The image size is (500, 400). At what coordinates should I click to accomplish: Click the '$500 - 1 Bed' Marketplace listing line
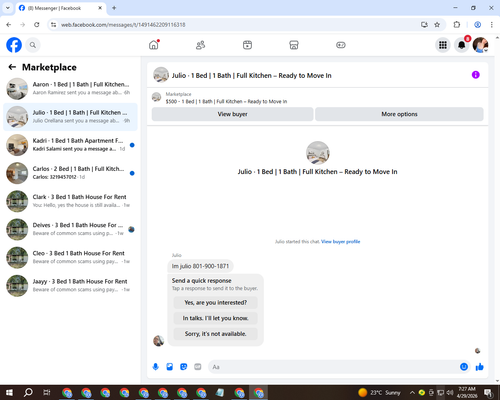coord(226,101)
